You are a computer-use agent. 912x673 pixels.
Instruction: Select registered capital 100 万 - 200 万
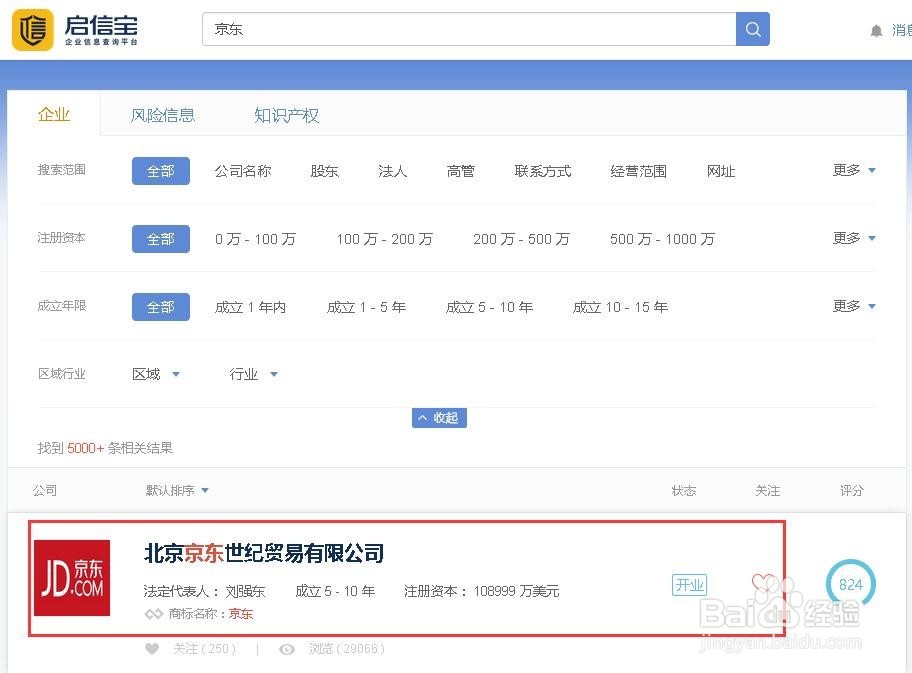(384, 239)
